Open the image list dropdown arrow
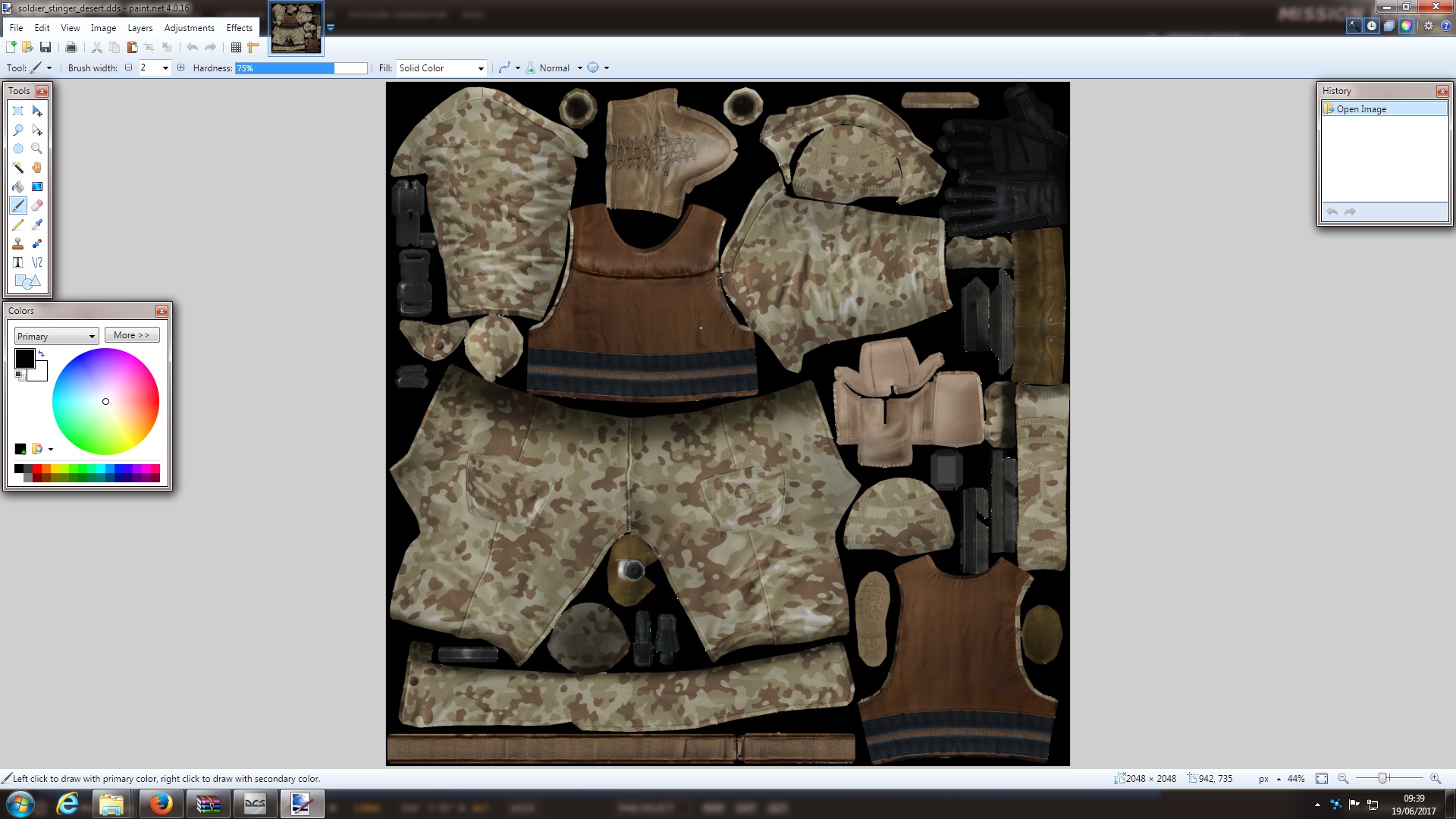This screenshot has width=1456, height=819. 331,28
